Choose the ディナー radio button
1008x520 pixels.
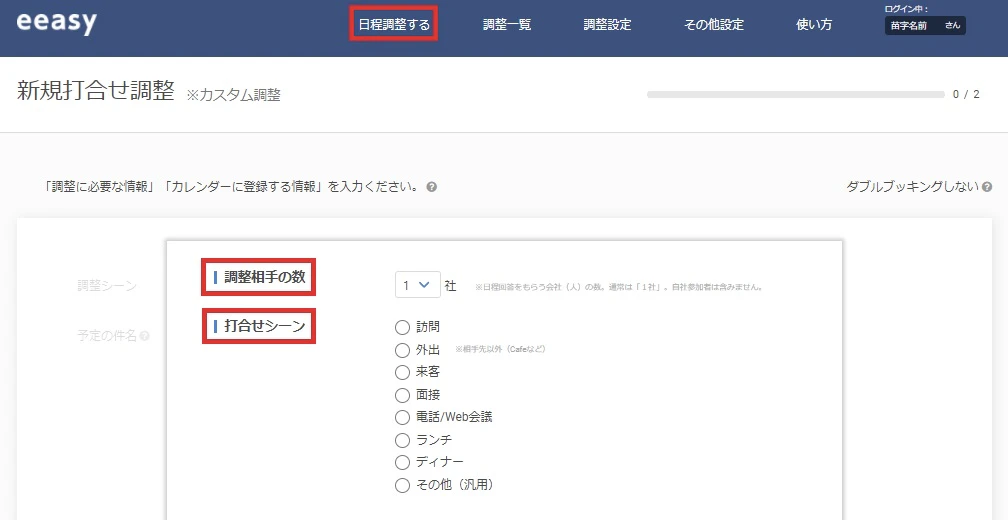403,462
